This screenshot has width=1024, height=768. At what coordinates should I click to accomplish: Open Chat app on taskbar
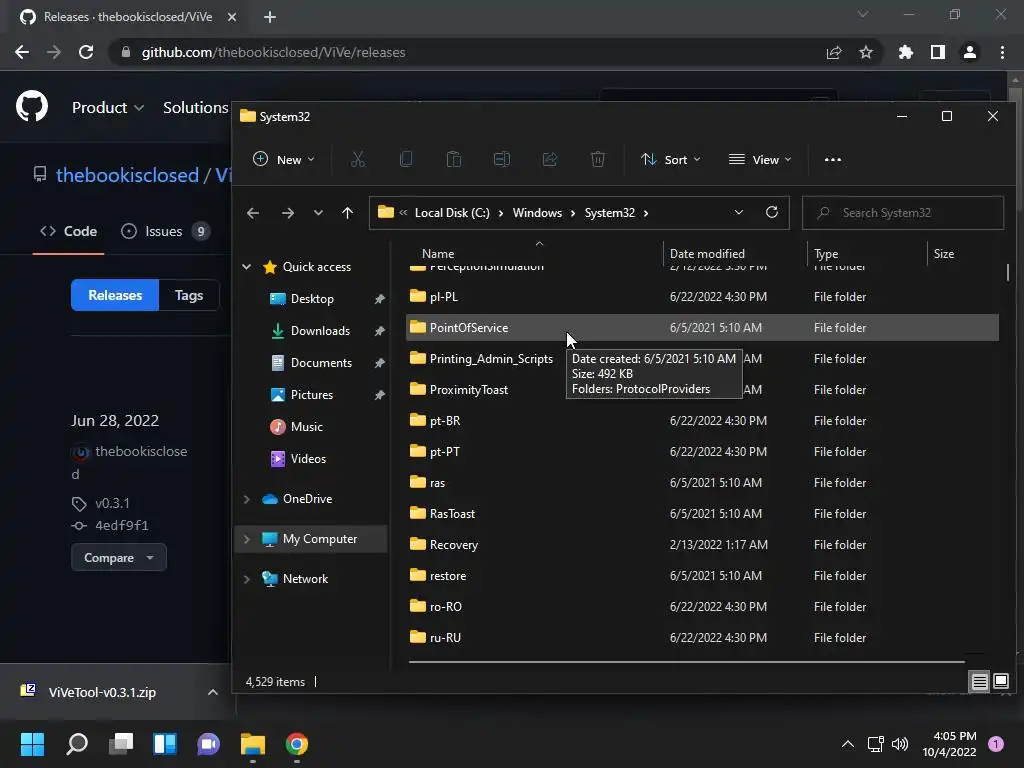(208, 744)
